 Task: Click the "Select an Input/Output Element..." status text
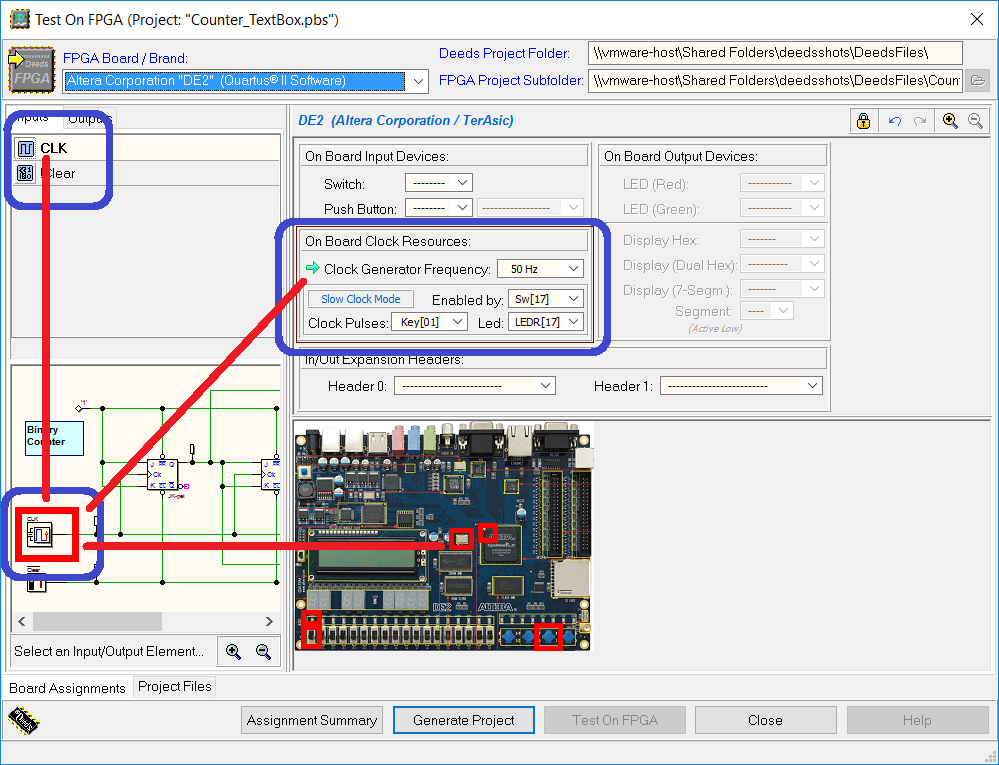click(x=109, y=651)
